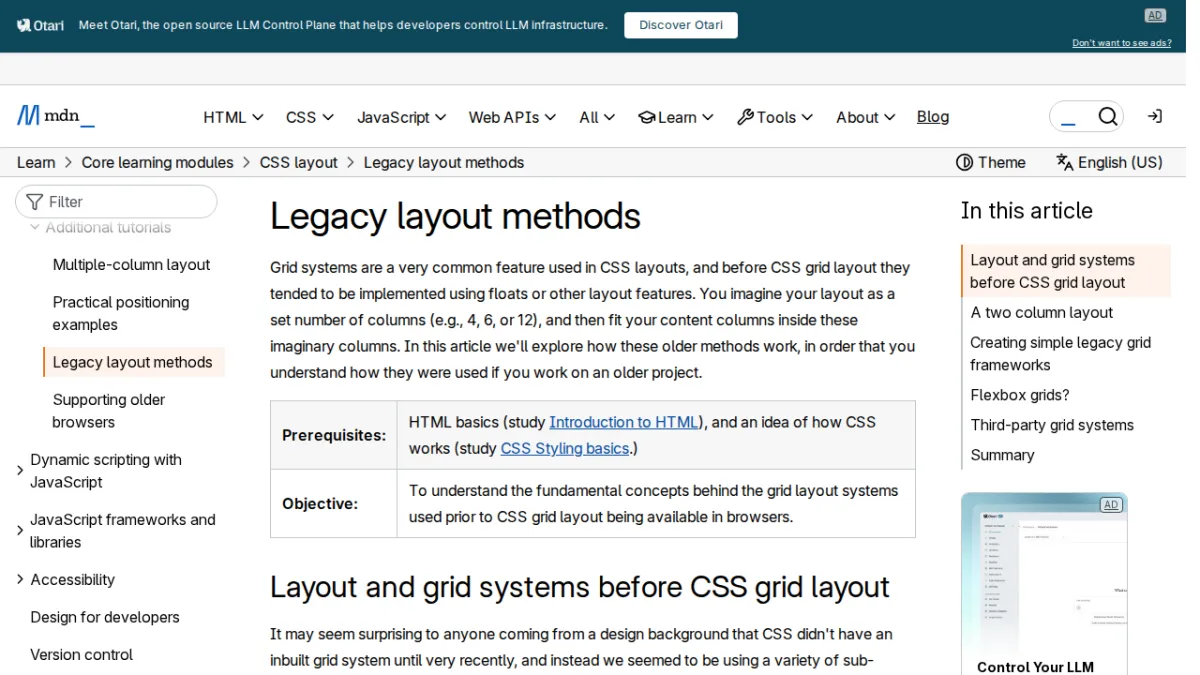Click the CSS Styling basics link
The width and height of the screenshot is (1200, 675).
pyautogui.click(x=565, y=448)
